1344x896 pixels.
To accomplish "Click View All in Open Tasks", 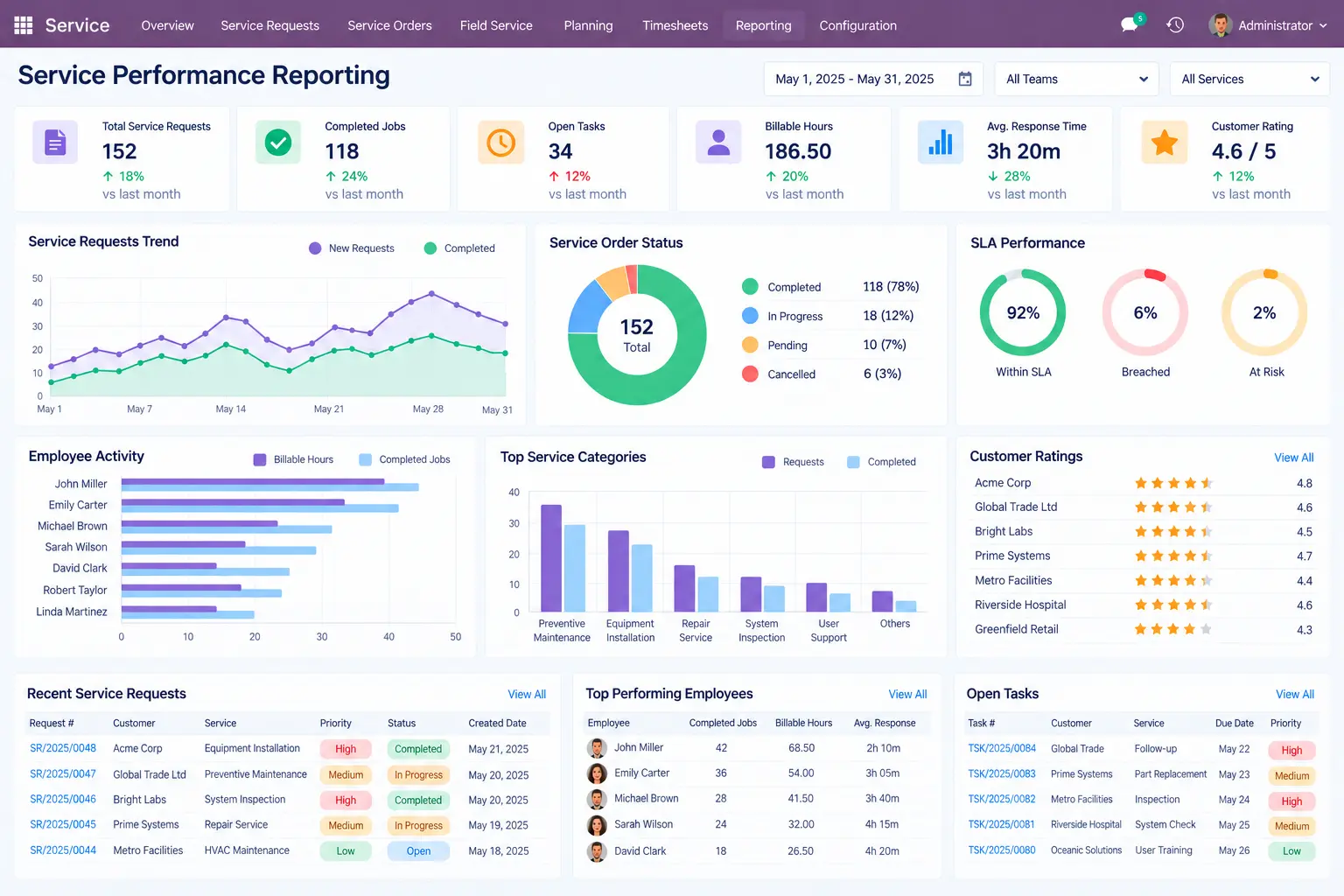I will pyautogui.click(x=1295, y=694).
